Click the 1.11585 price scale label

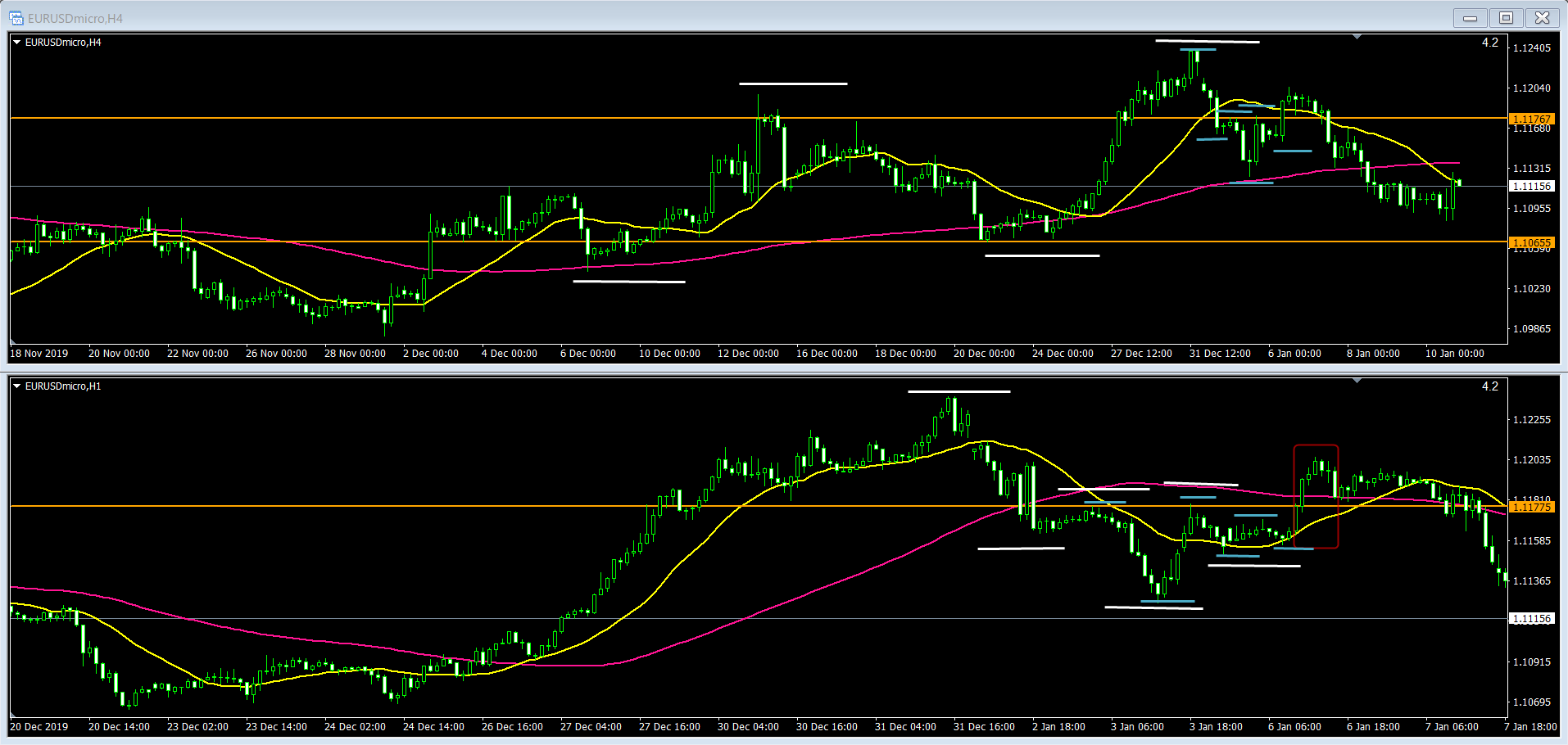(x=1531, y=541)
